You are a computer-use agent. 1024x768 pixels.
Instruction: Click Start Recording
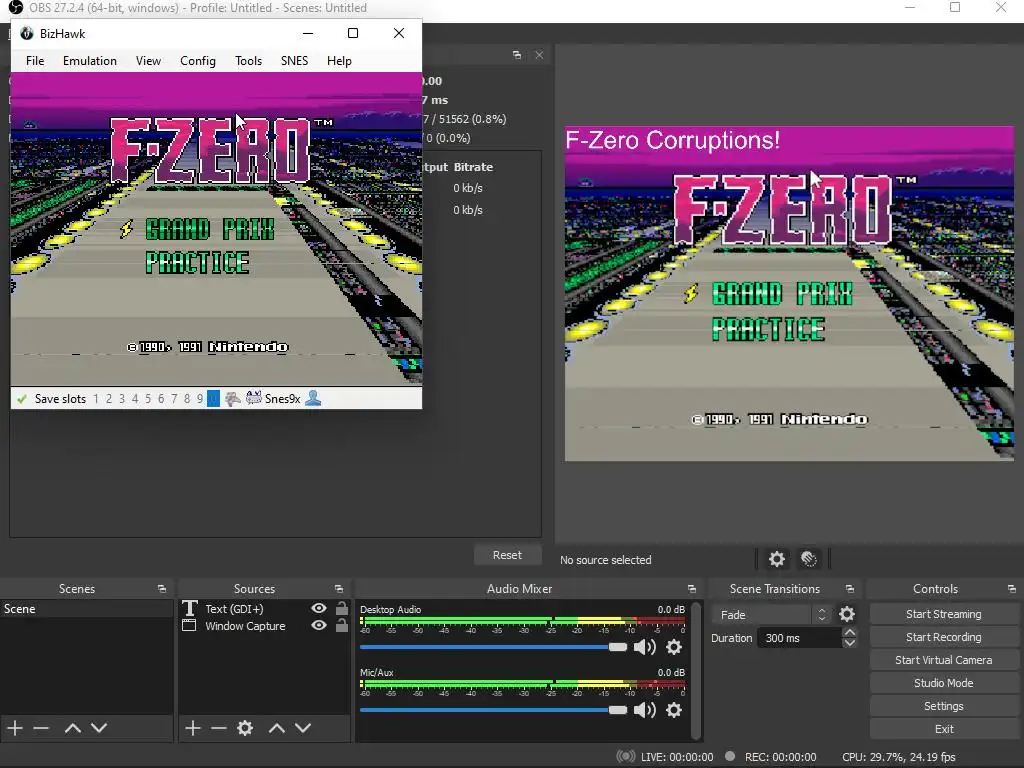944,637
